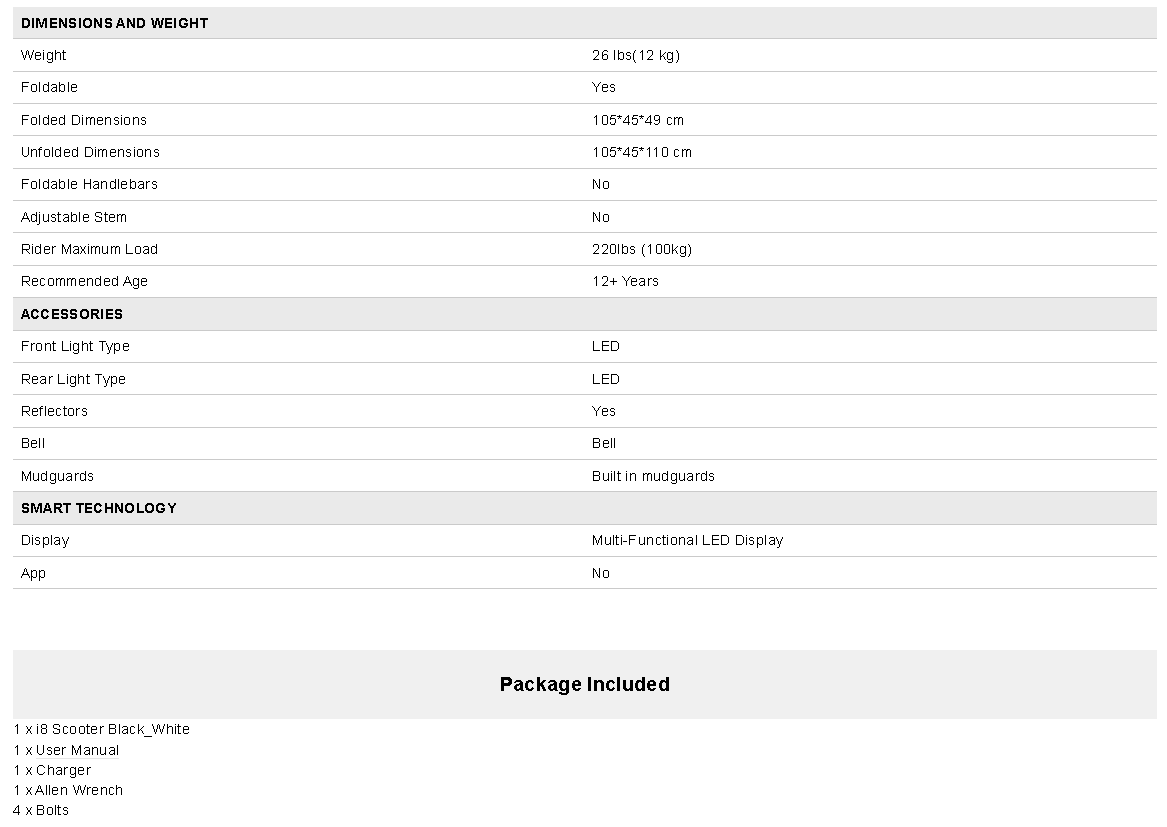The width and height of the screenshot is (1167, 827).
Task: Click the Rear Light Type LED value
Action: pos(606,379)
